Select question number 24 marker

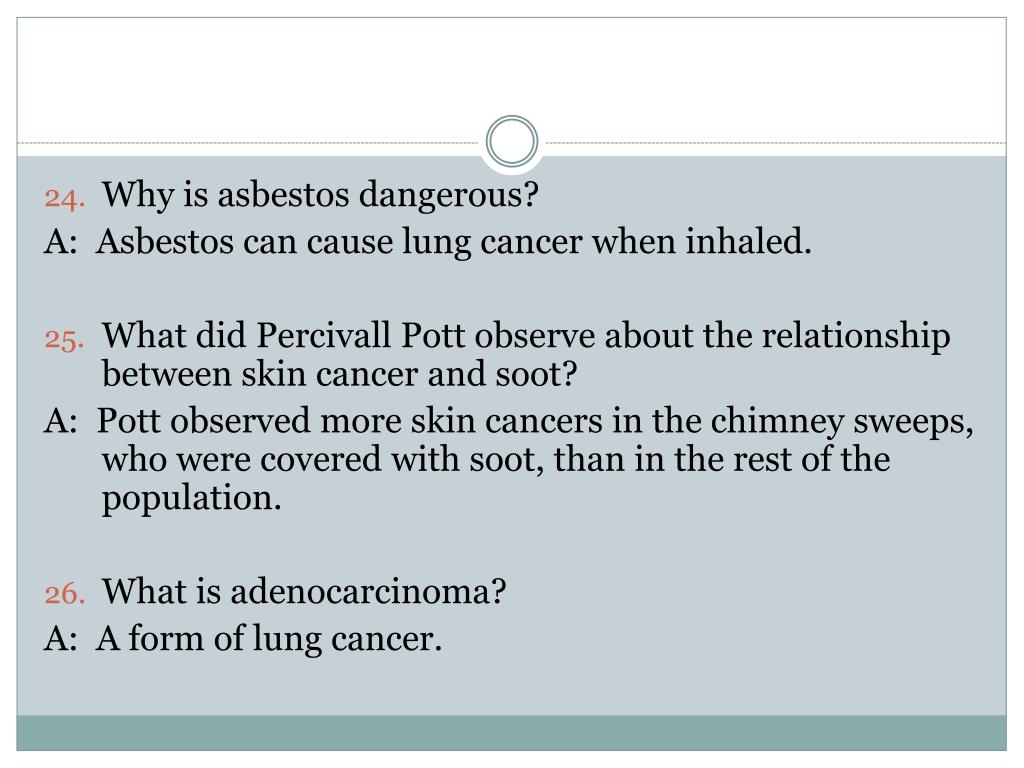pyautogui.click(x=65, y=198)
